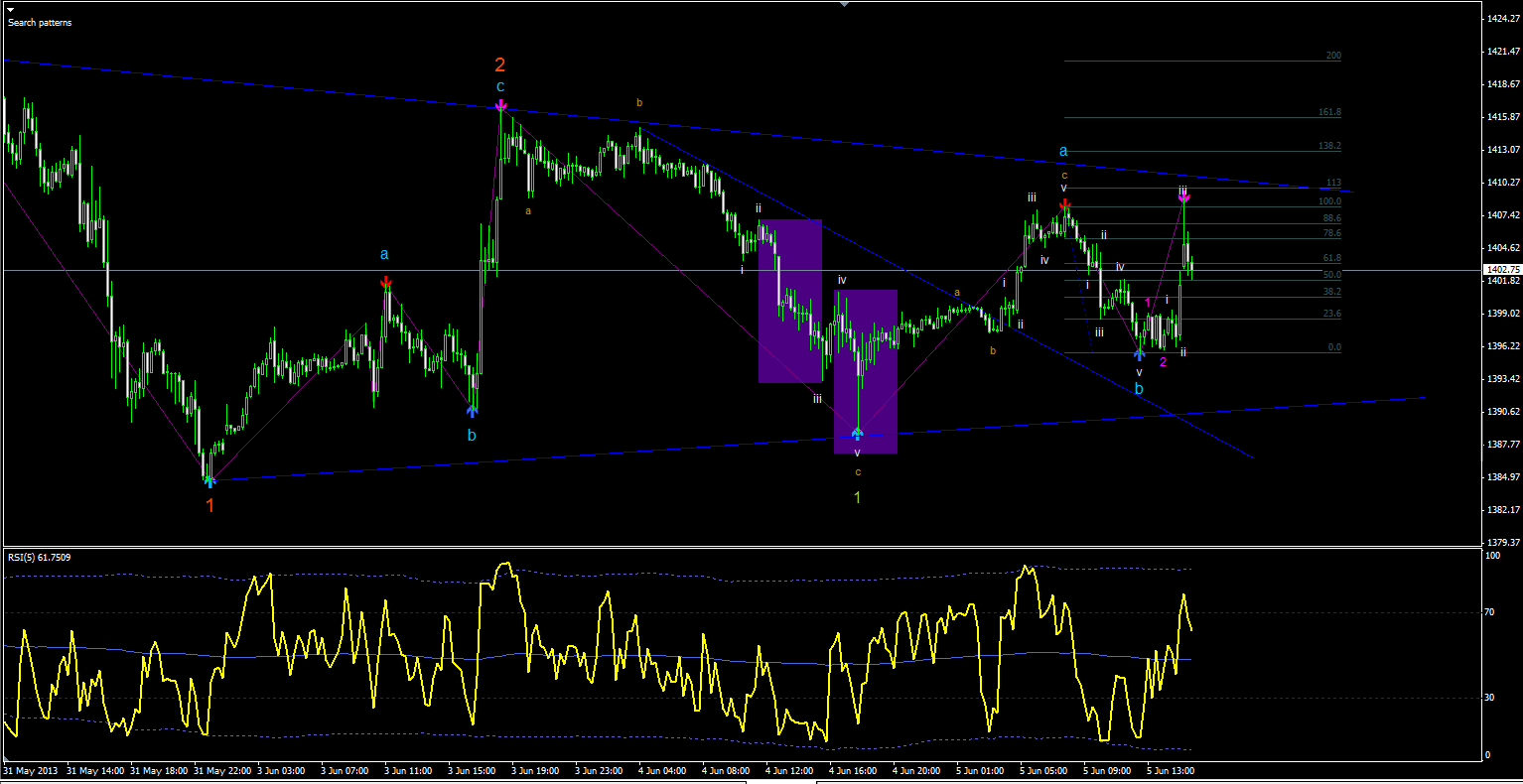
Task: Click the red down arrow at wave a peak
Action: coord(385,283)
